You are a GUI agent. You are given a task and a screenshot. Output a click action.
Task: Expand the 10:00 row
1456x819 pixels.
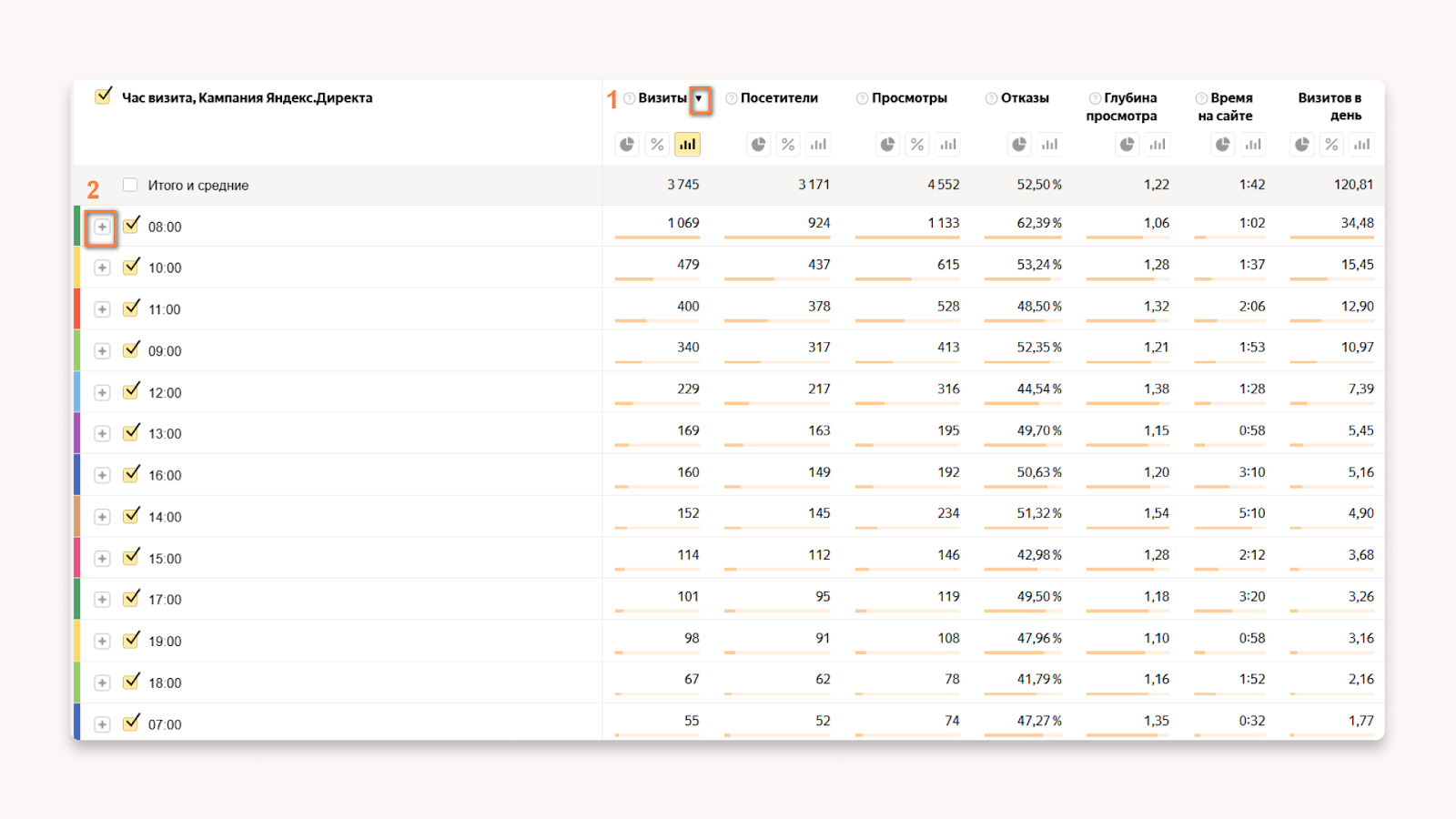point(102,268)
